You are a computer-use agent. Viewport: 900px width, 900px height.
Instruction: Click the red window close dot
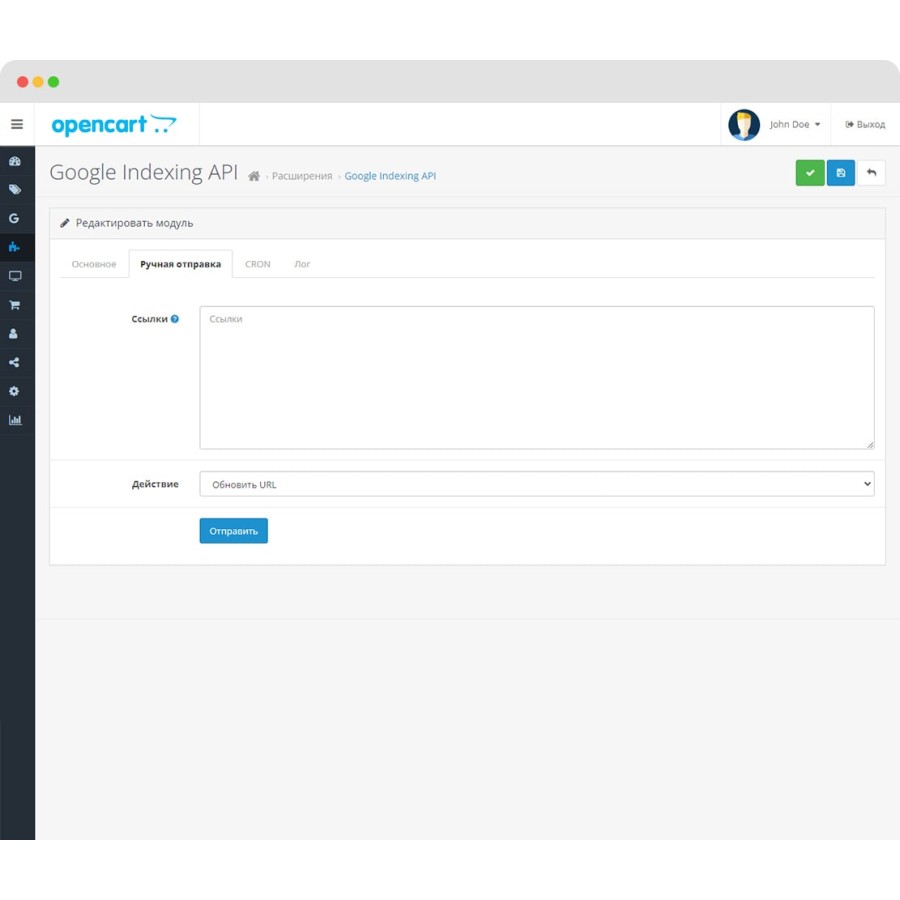(x=22, y=82)
